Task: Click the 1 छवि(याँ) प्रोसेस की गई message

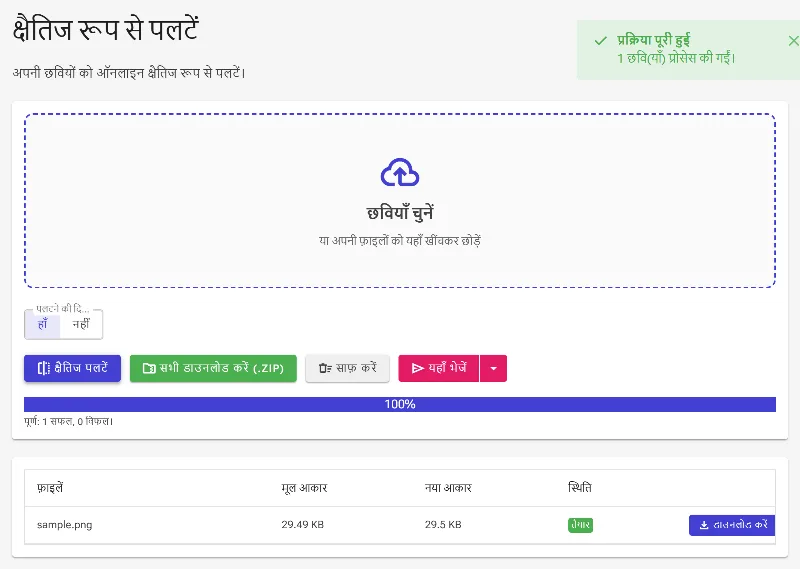Action: pyautogui.click(x=676, y=58)
